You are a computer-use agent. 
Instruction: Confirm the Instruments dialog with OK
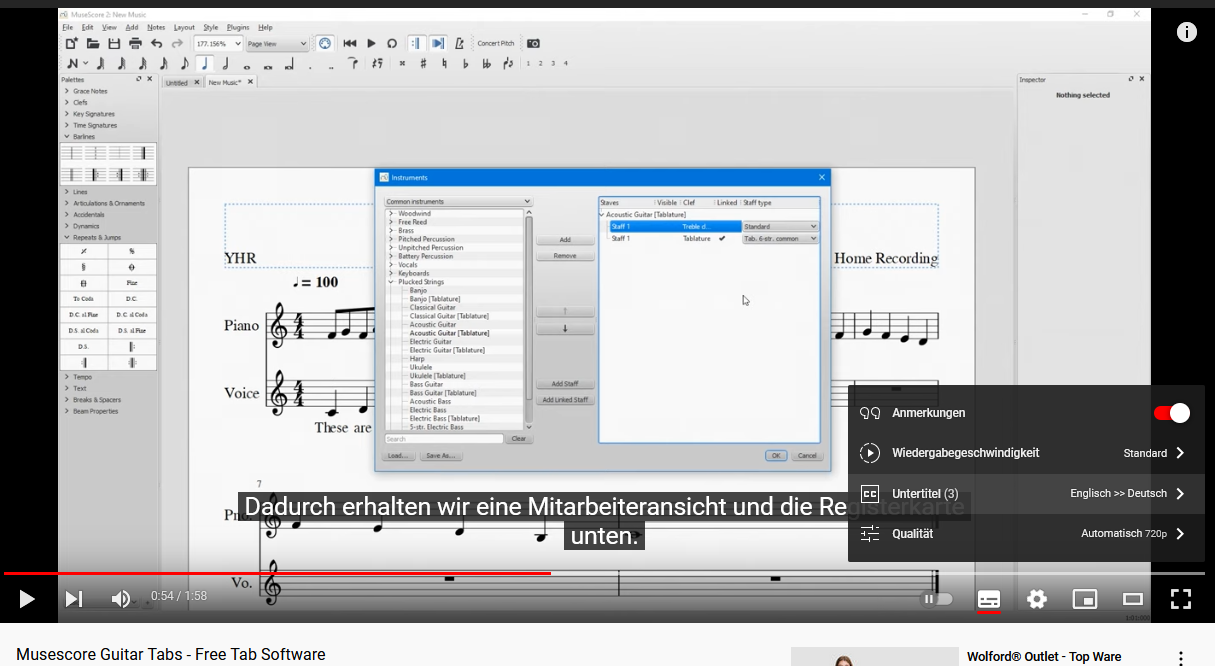point(776,455)
